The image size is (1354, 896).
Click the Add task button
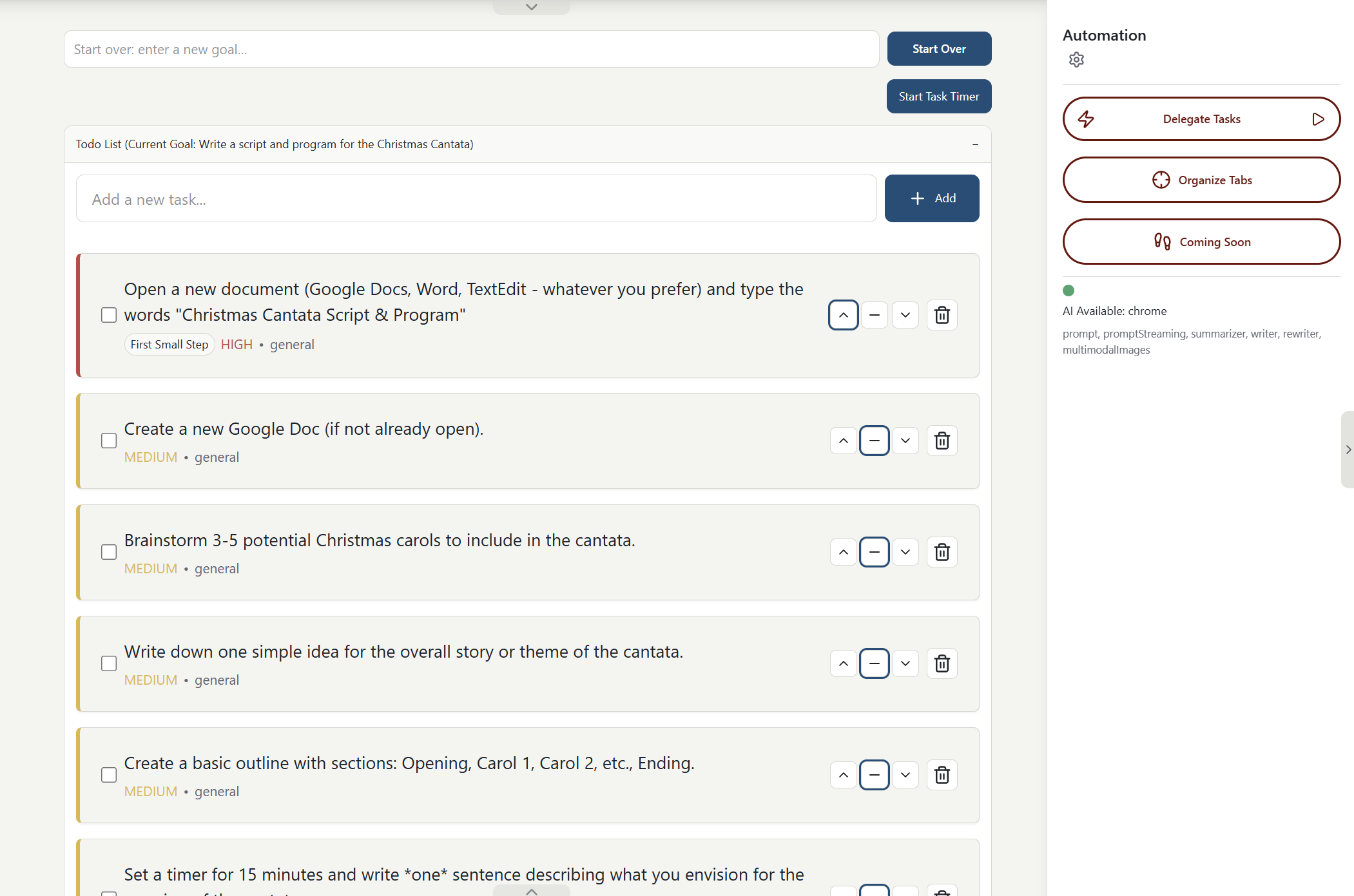pyautogui.click(x=931, y=198)
